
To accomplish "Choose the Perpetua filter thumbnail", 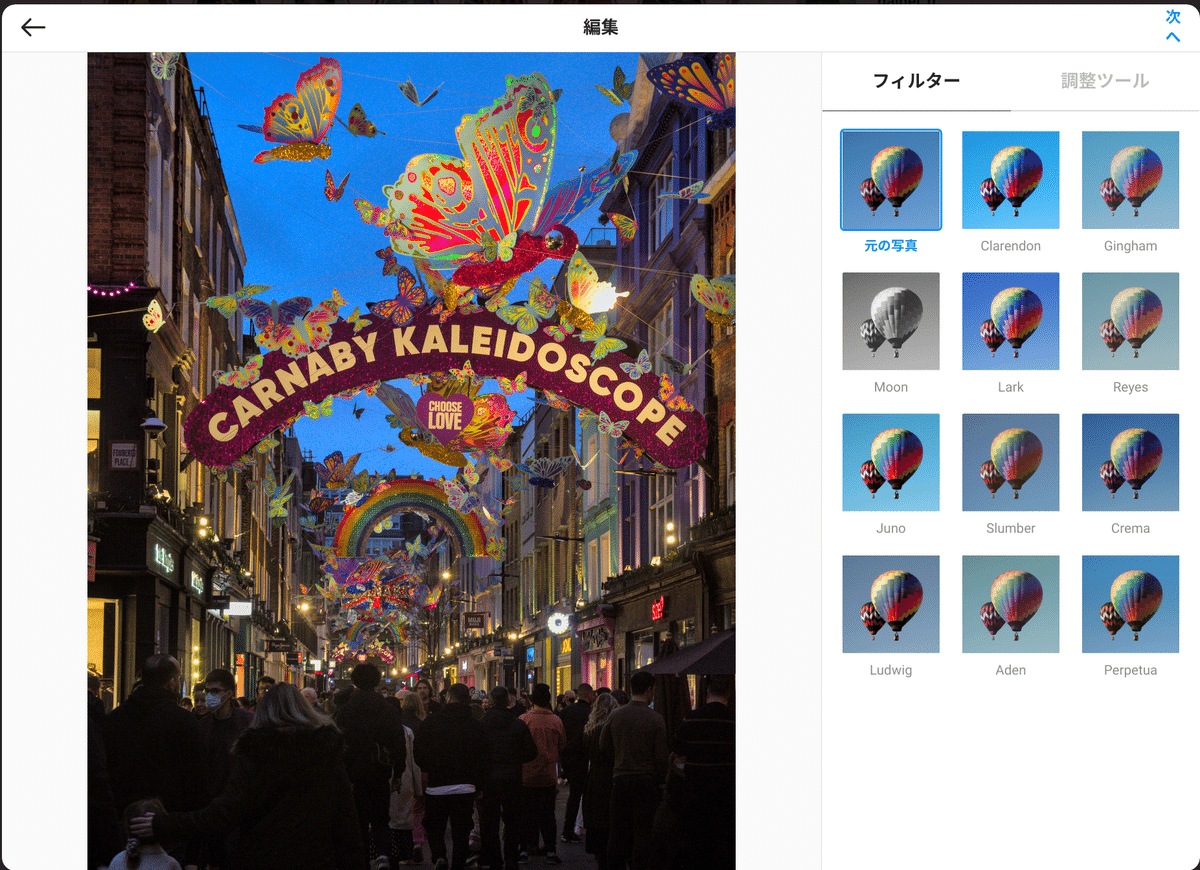I will click(x=1131, y=604).
